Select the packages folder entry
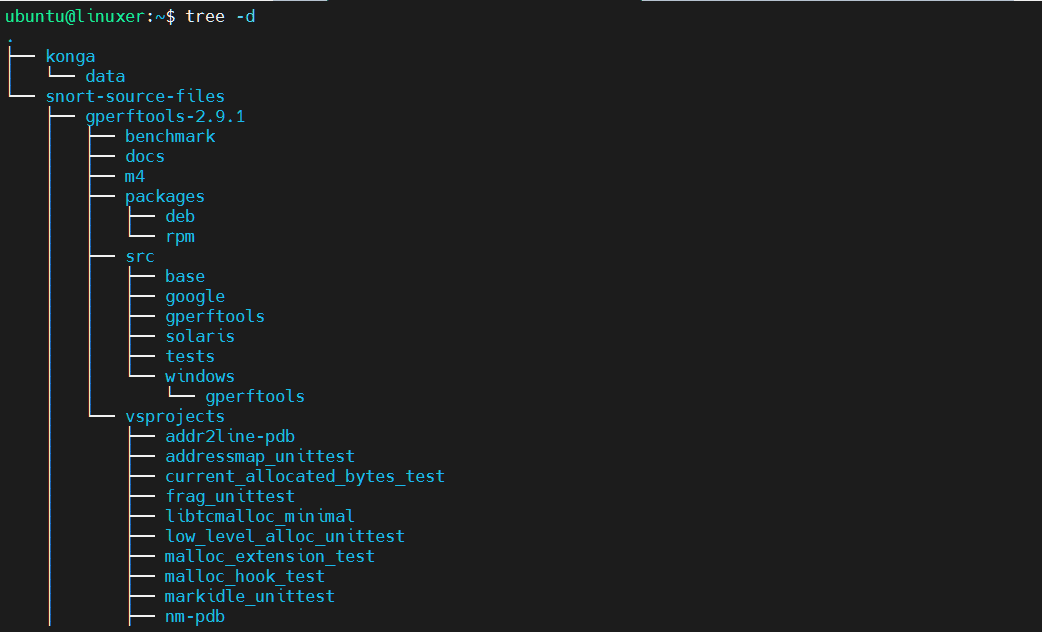The width and height of the screenshot is (1042, 632). point(165,197)
